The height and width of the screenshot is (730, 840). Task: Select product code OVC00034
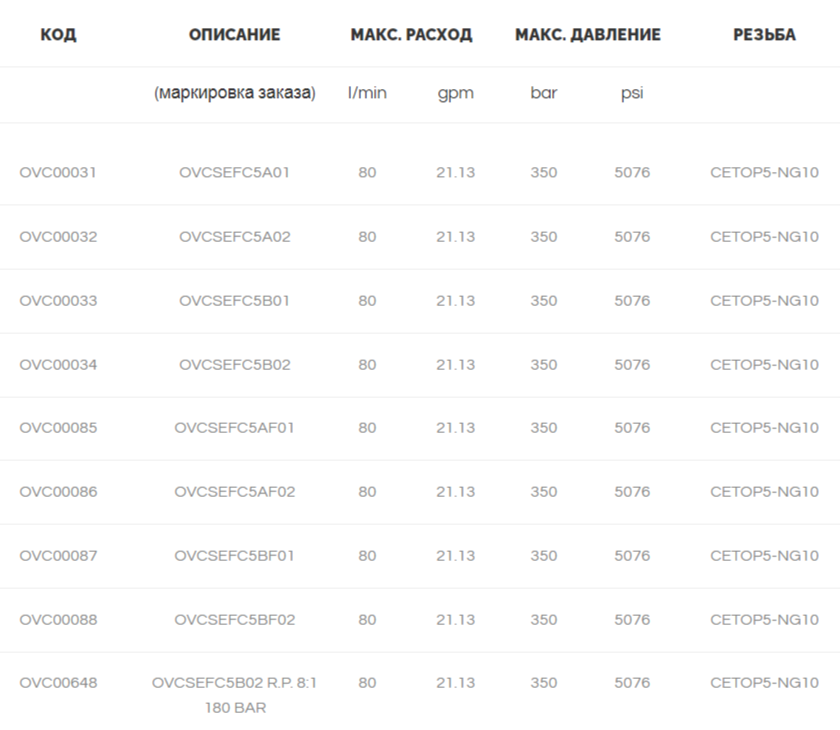coord(58,365)
